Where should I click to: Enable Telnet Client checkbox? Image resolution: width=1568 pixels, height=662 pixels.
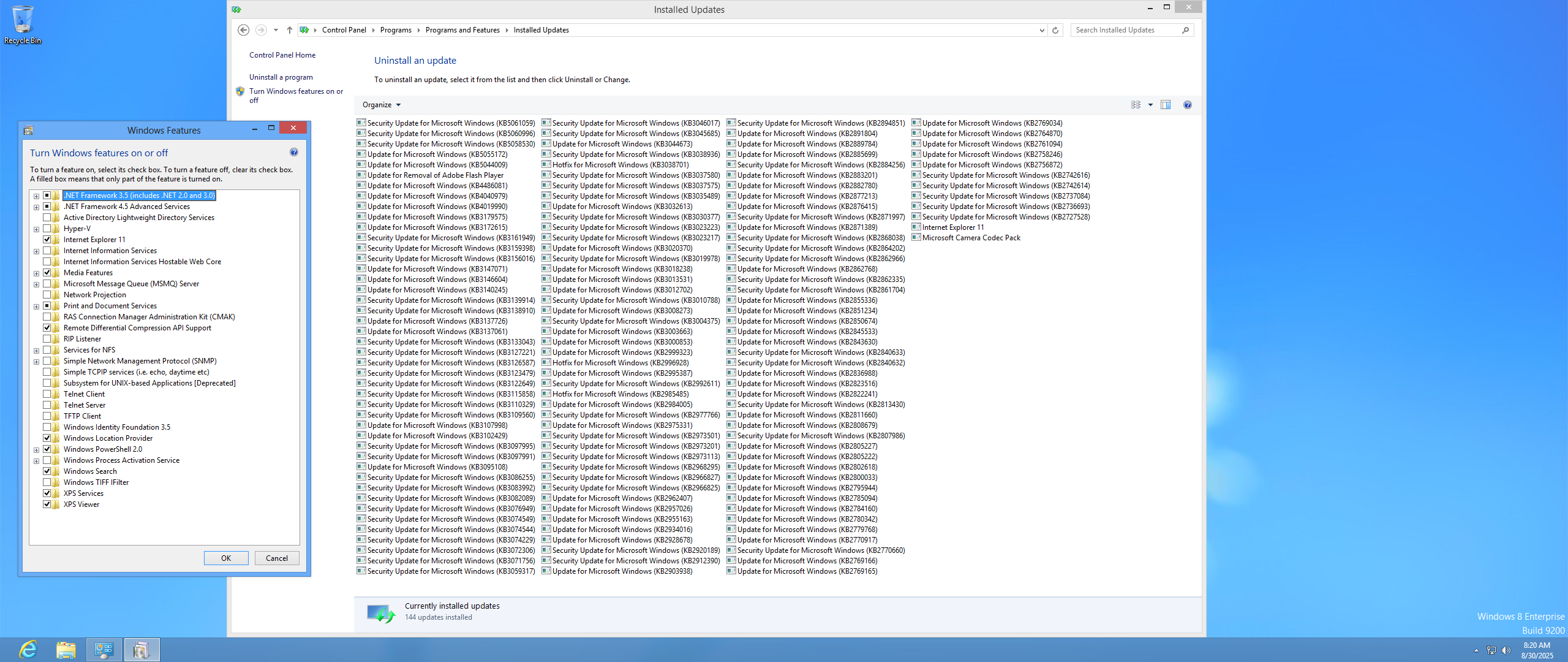47,394
